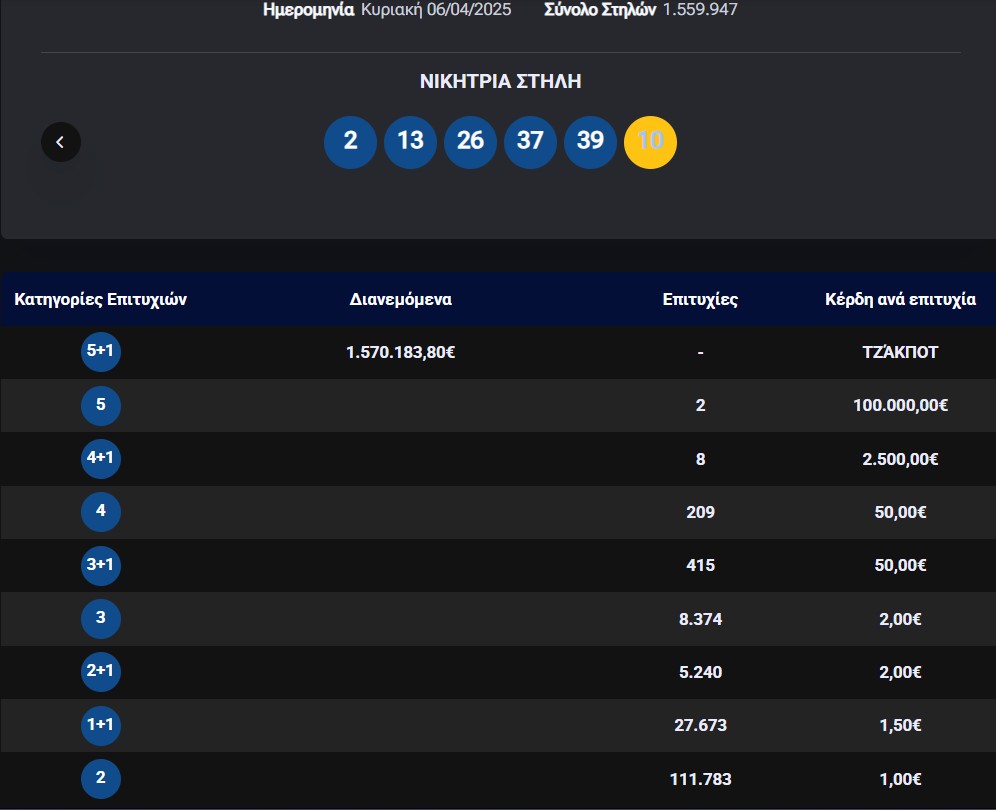Click the ΤΖΑΚΠΟΤ label

pyautogui.click(x=900, y=352)
